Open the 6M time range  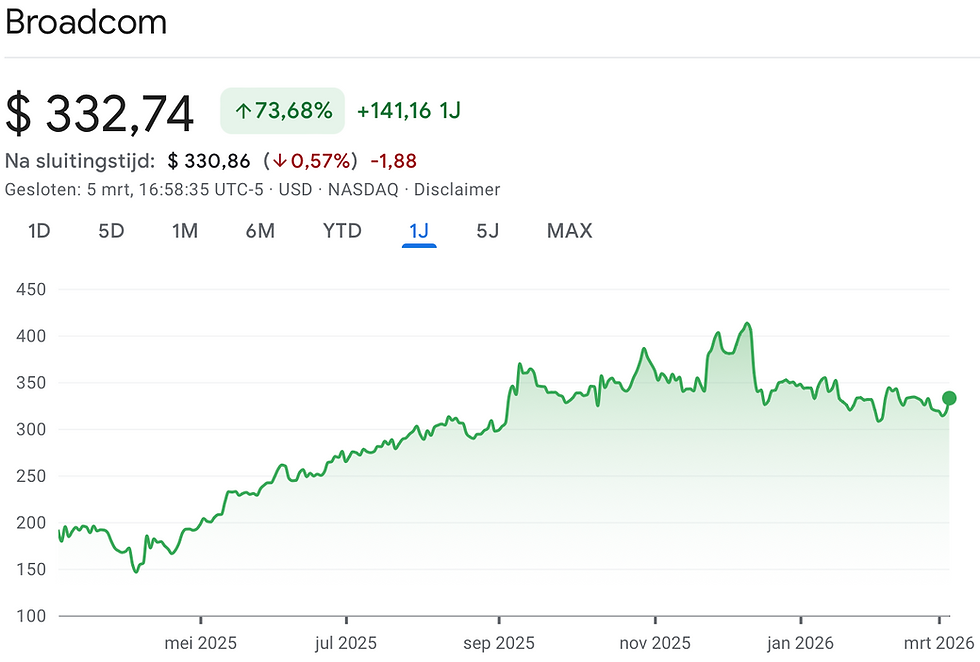point(260,231)
